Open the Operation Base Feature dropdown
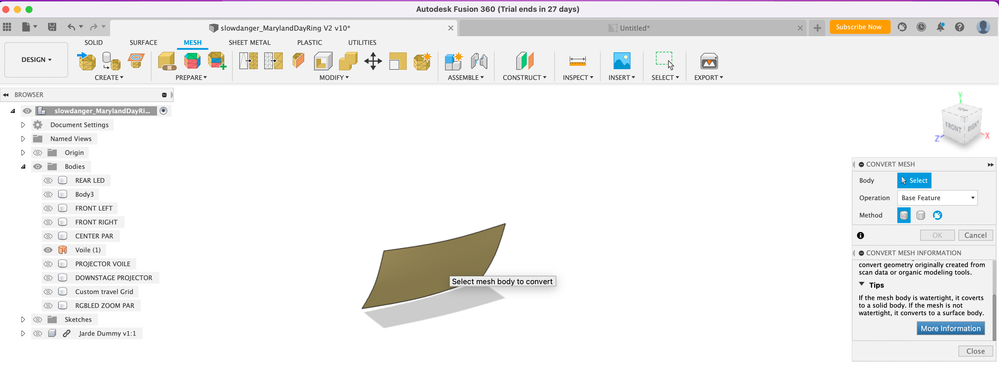Viewport: 999px width, 380px height. [937, 198]
